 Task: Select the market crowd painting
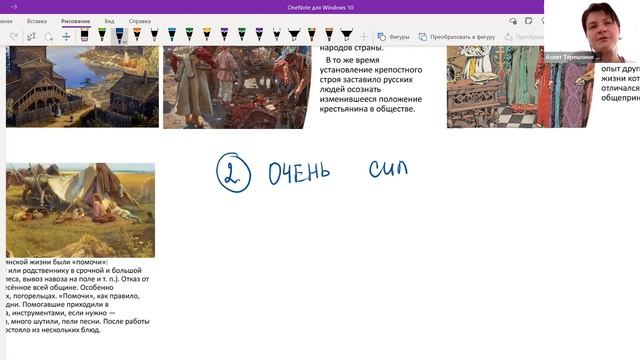[x=237, y=87]
